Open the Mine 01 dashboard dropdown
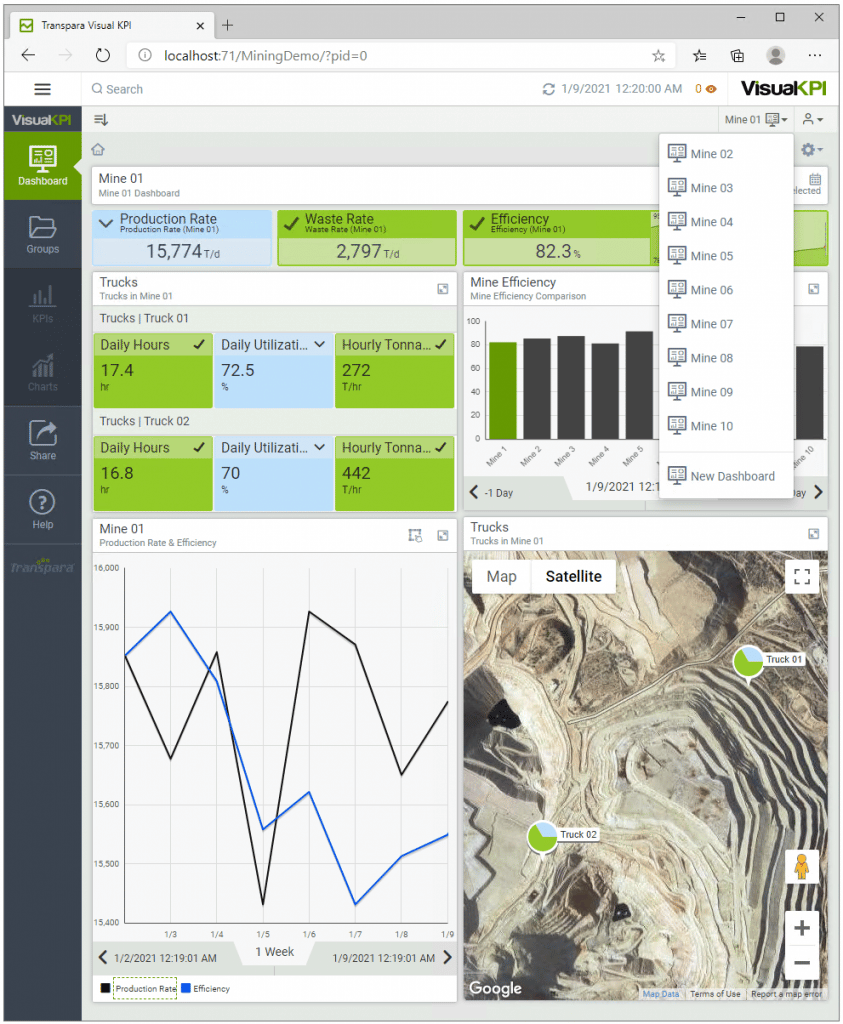This screenshot has width=843, height=1024. click(755, 120)
